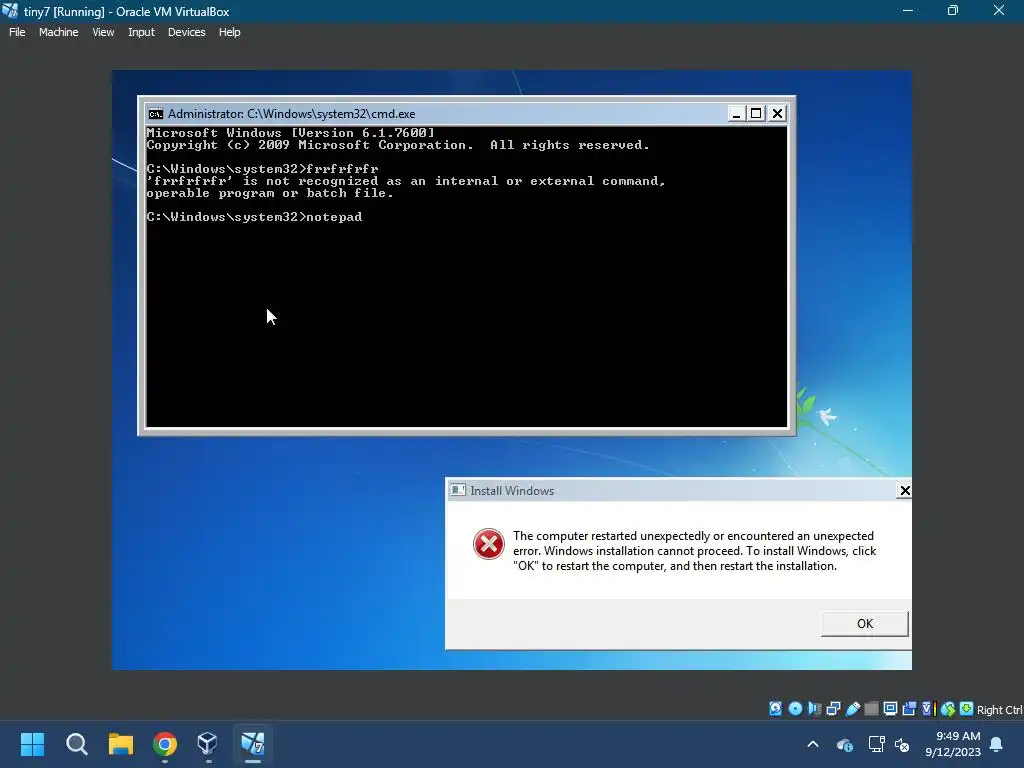
Task: Click the hard disk activity indicator
Action: tap(775, 709)
